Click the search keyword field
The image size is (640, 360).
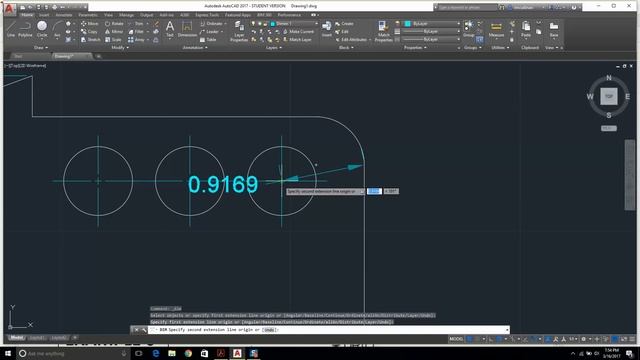(467, 7)
